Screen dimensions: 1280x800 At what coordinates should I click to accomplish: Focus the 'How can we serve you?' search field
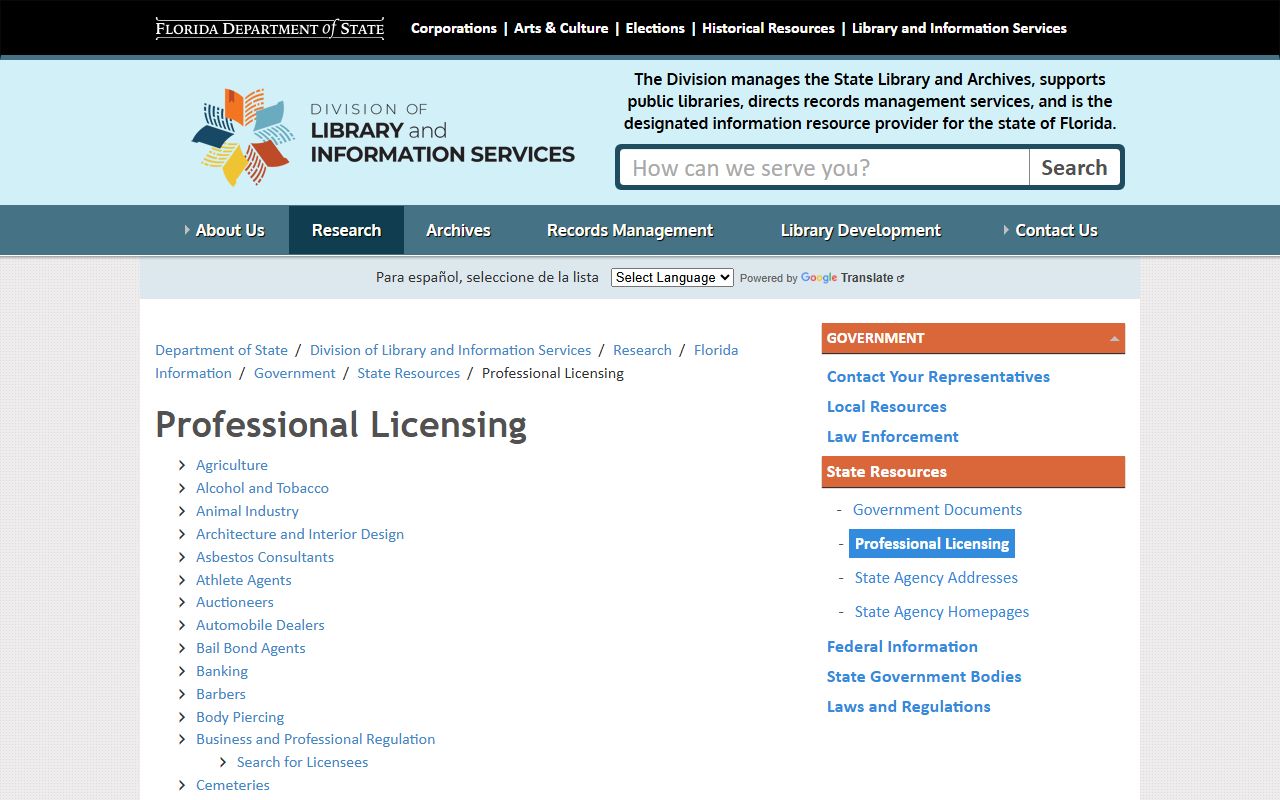tap(824, 167)
